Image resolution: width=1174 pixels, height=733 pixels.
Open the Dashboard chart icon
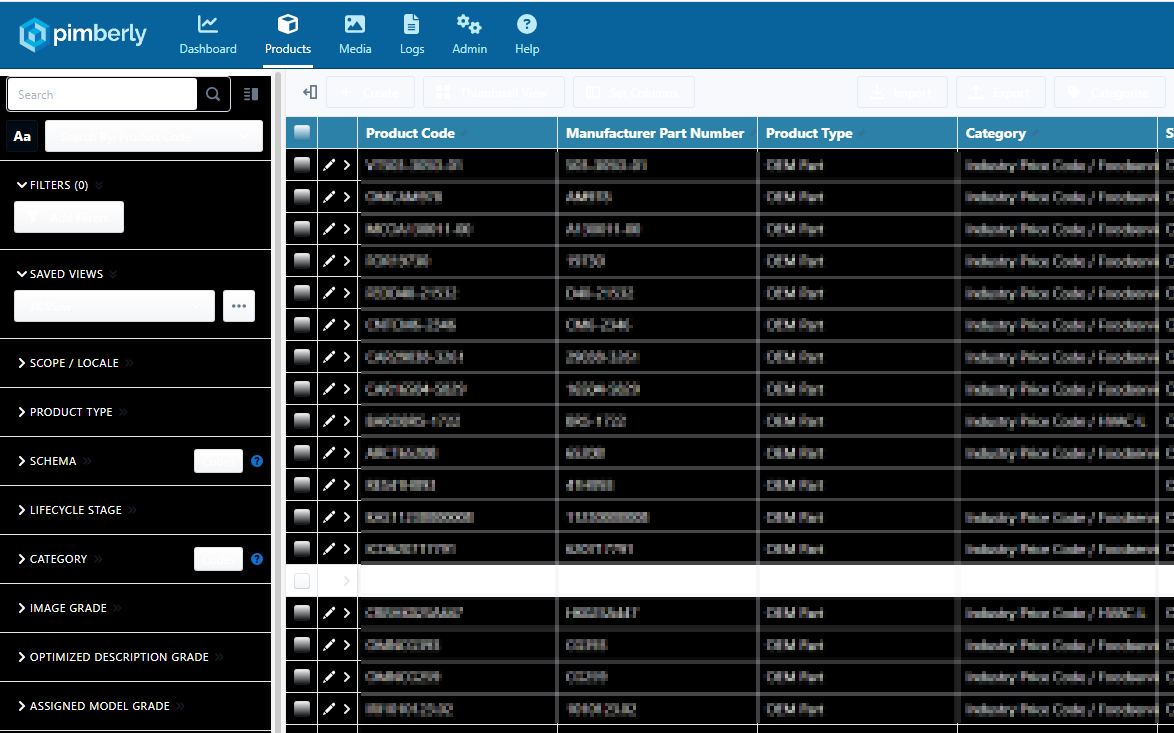pyautogui.click(x=208, y=25)
